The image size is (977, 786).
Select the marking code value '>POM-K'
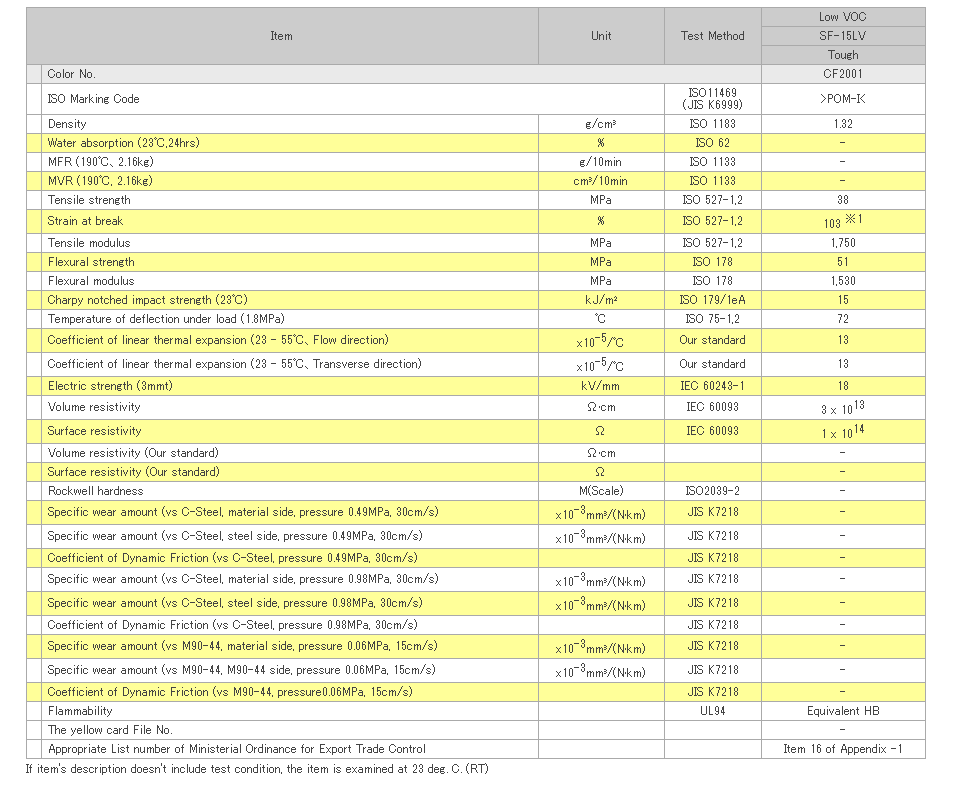pos(843,99)
